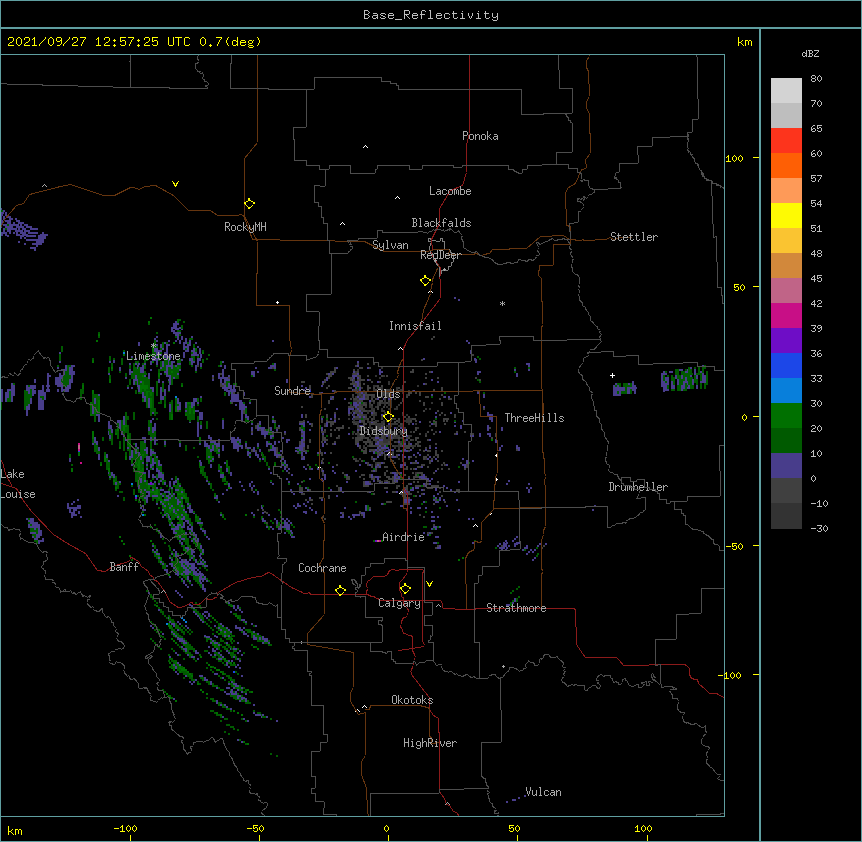862x842 pixels.
Task: Select the Lacombe label on map
Action: click(450, 191)
